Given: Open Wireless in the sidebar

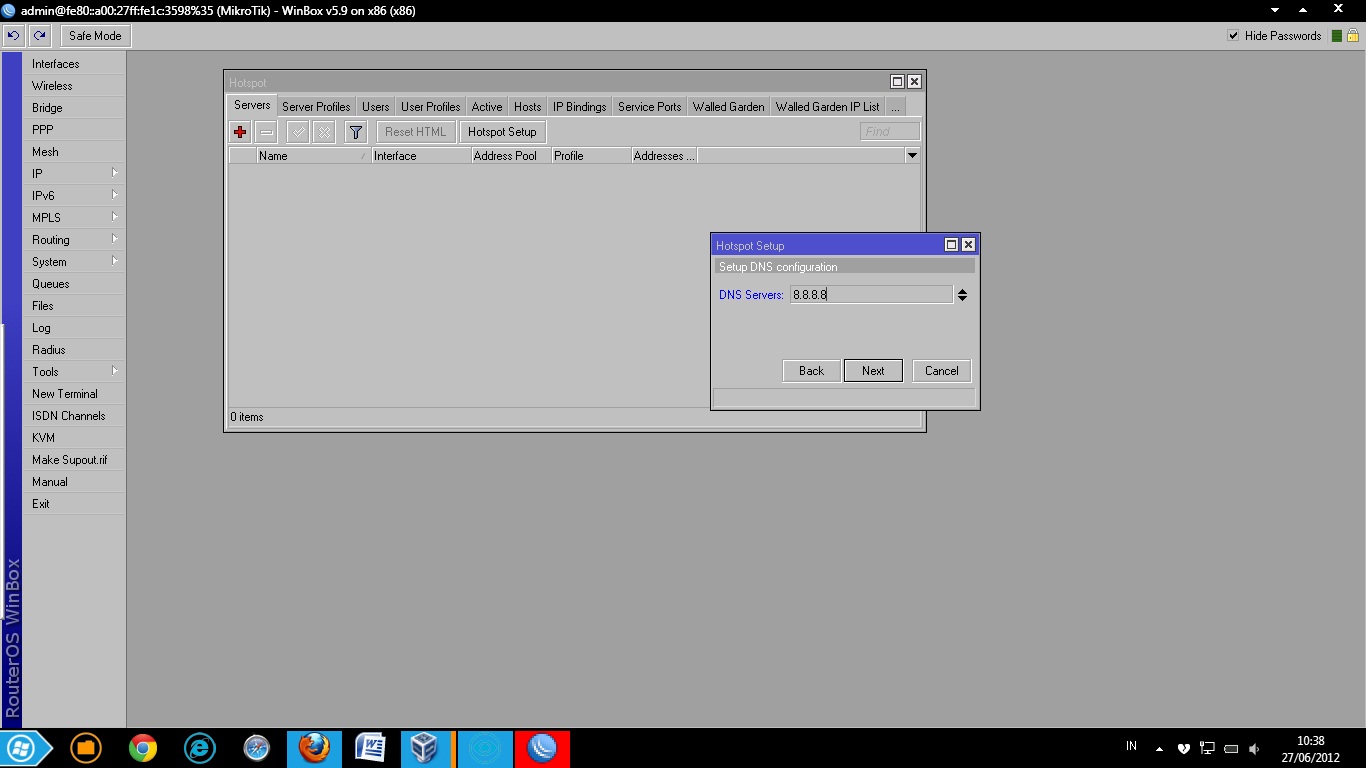Looking at the screenshot, I should tap(75, 86).
